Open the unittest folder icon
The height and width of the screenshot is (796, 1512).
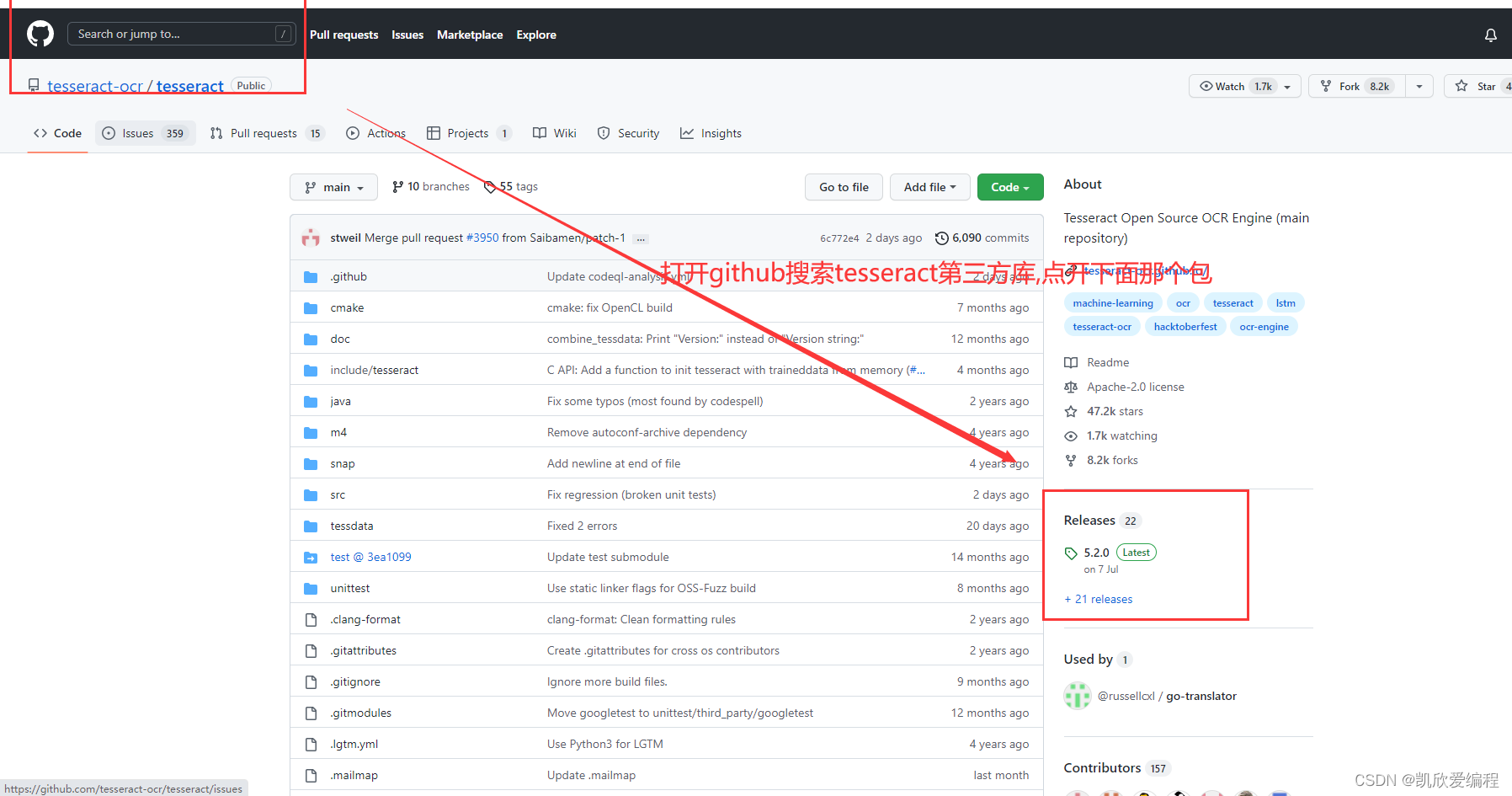311,589
